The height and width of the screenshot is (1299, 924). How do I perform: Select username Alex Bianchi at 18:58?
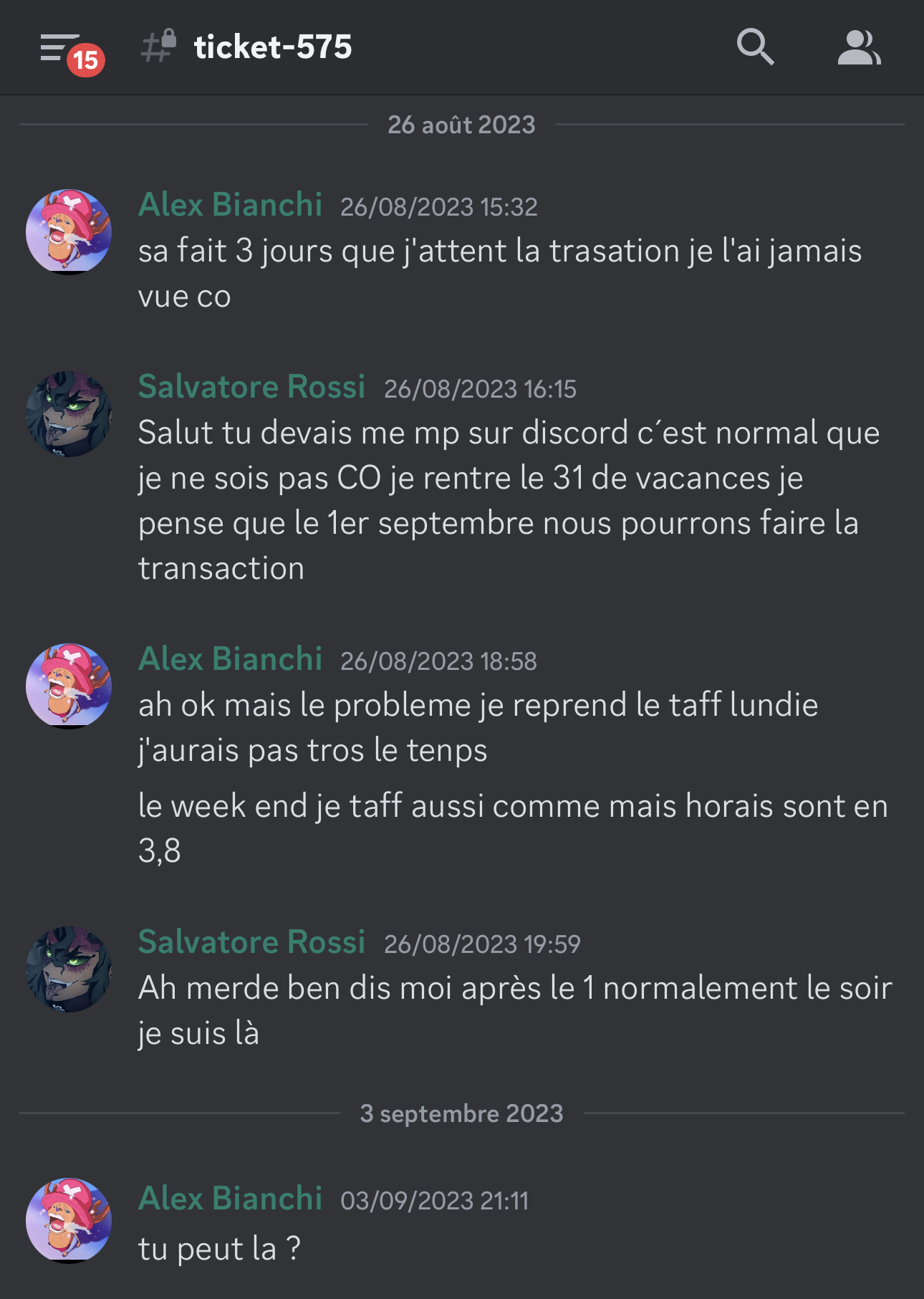coord(230,659)
